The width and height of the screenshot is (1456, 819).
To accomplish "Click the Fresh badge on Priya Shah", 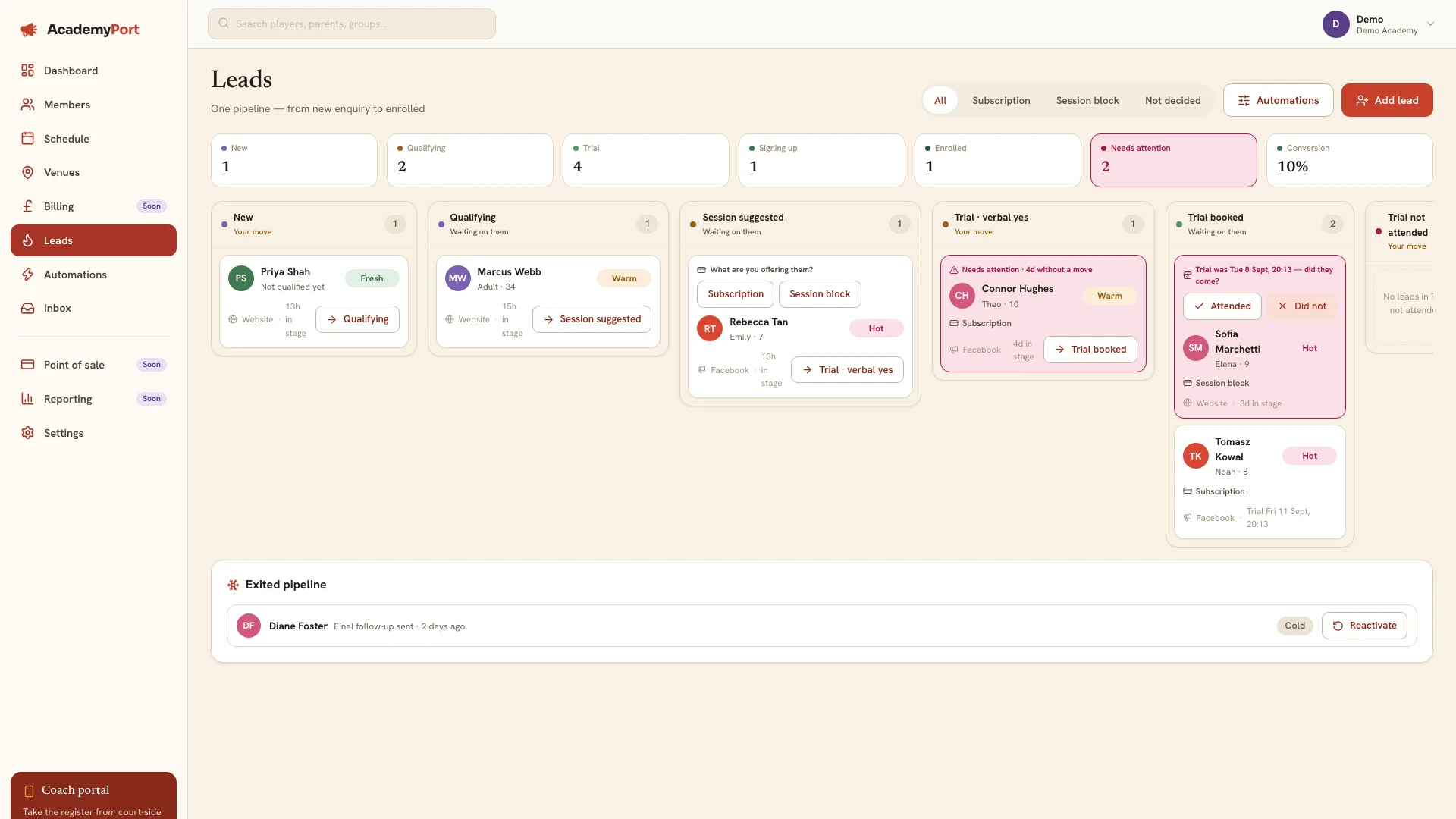I will point(372,278).
